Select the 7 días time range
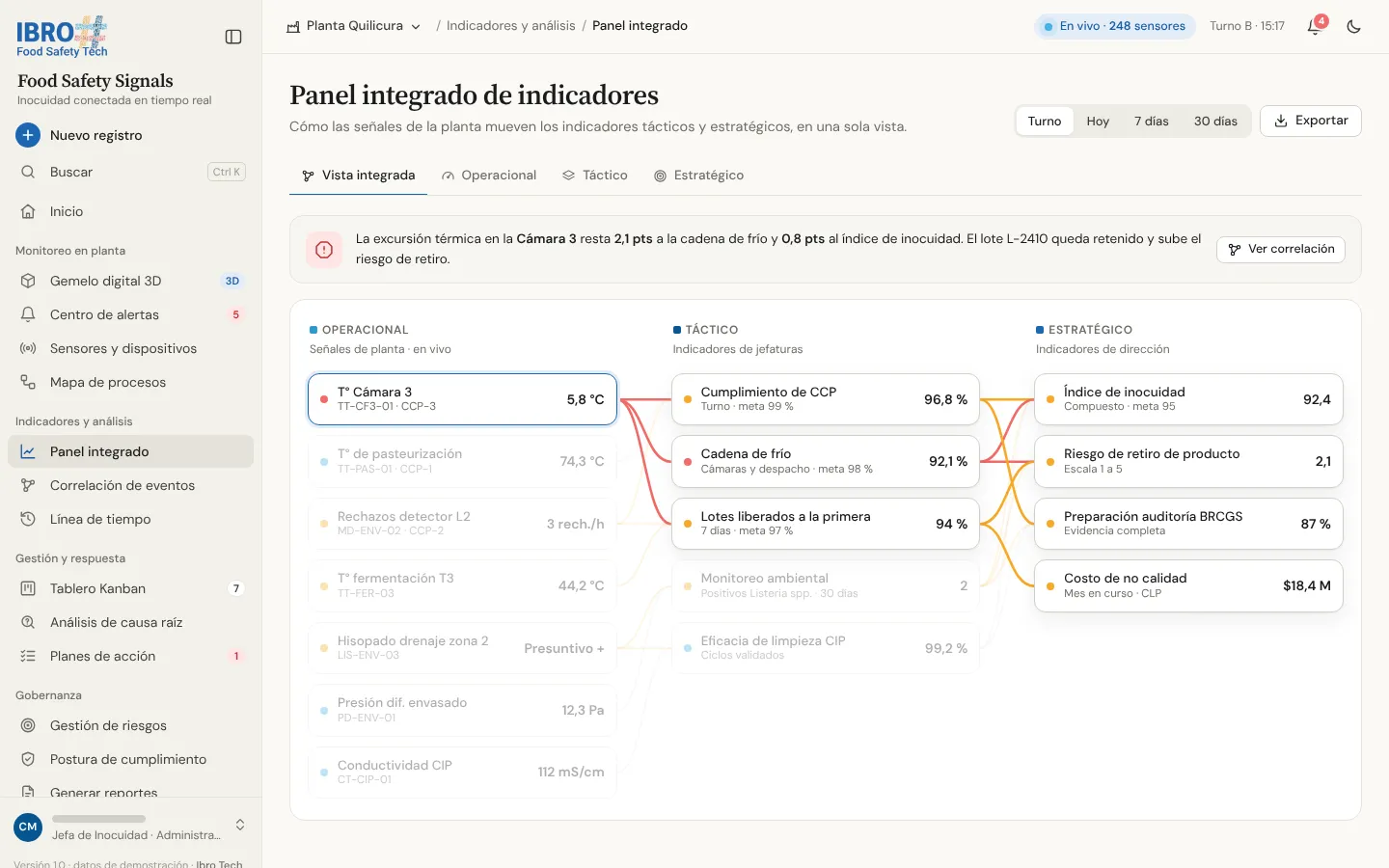The image size is (1389, 868). (1152, 121)
